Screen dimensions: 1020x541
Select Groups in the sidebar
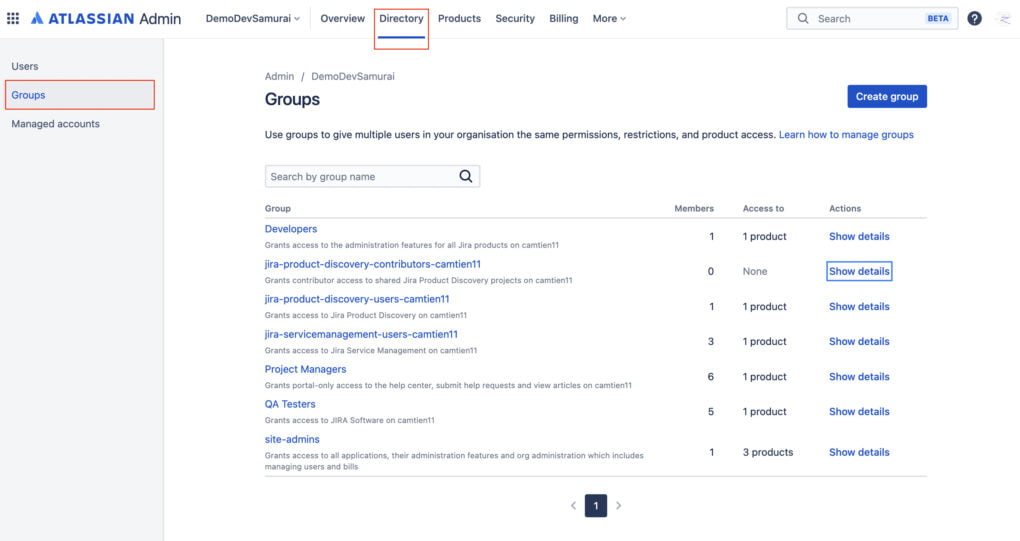(80, 95)
